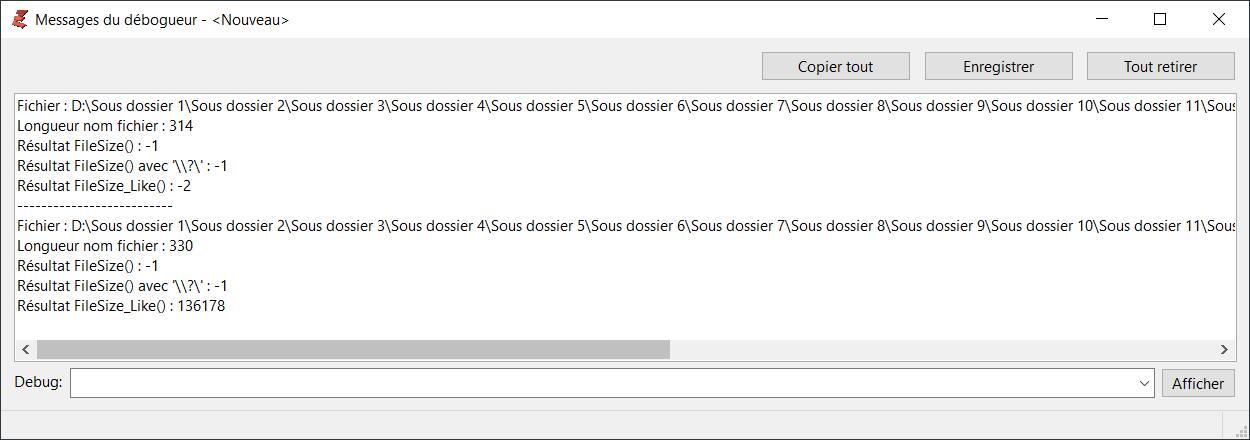Select the 'Résultat FileSize_Like() : -2' line

pos(104,186)
